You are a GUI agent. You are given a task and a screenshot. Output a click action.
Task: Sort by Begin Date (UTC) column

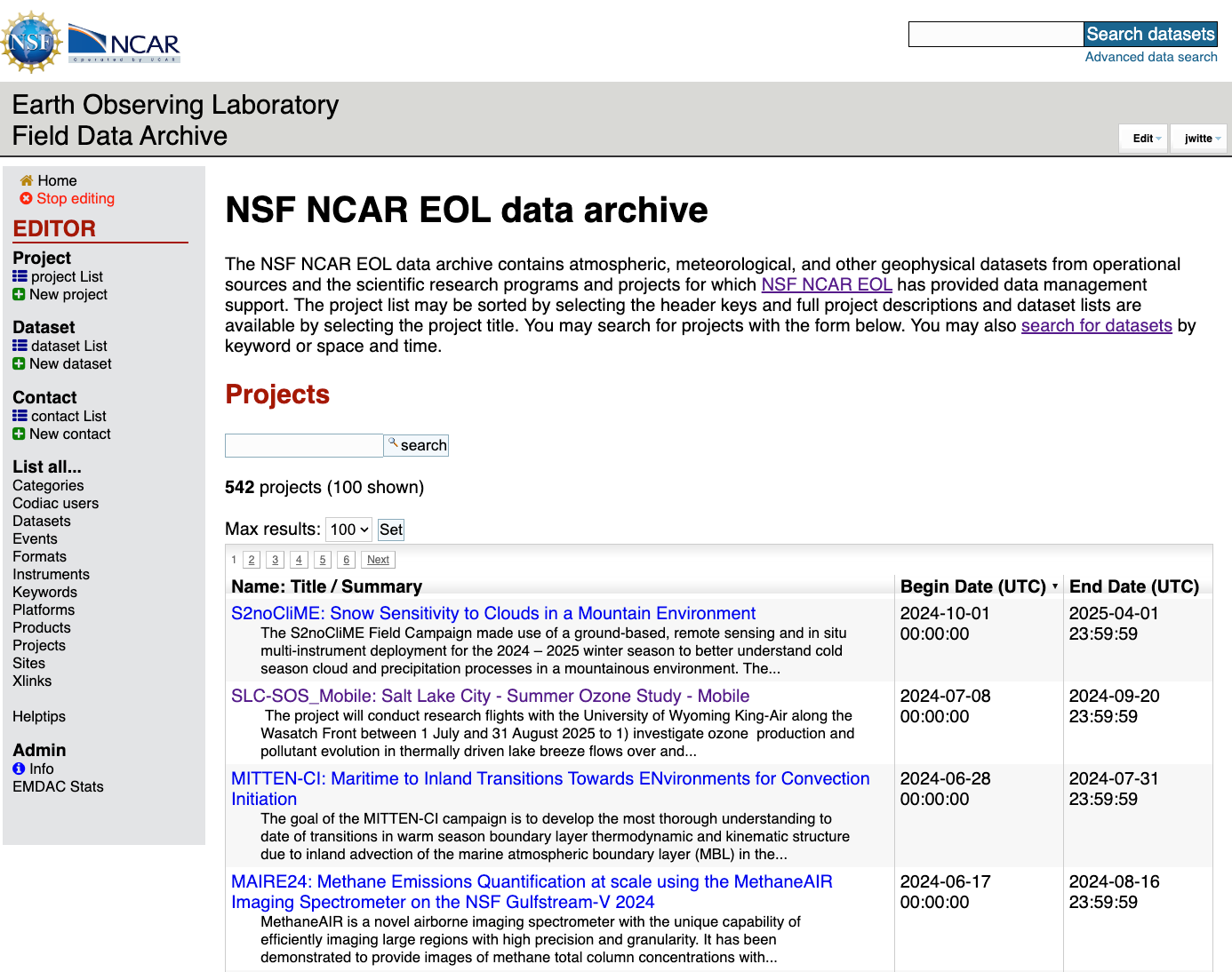[x=973, y=586]
